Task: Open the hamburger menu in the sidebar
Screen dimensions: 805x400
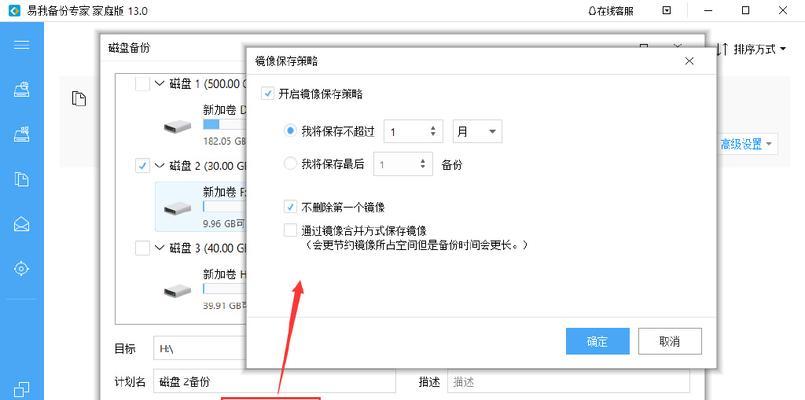Action: point(21,45)
